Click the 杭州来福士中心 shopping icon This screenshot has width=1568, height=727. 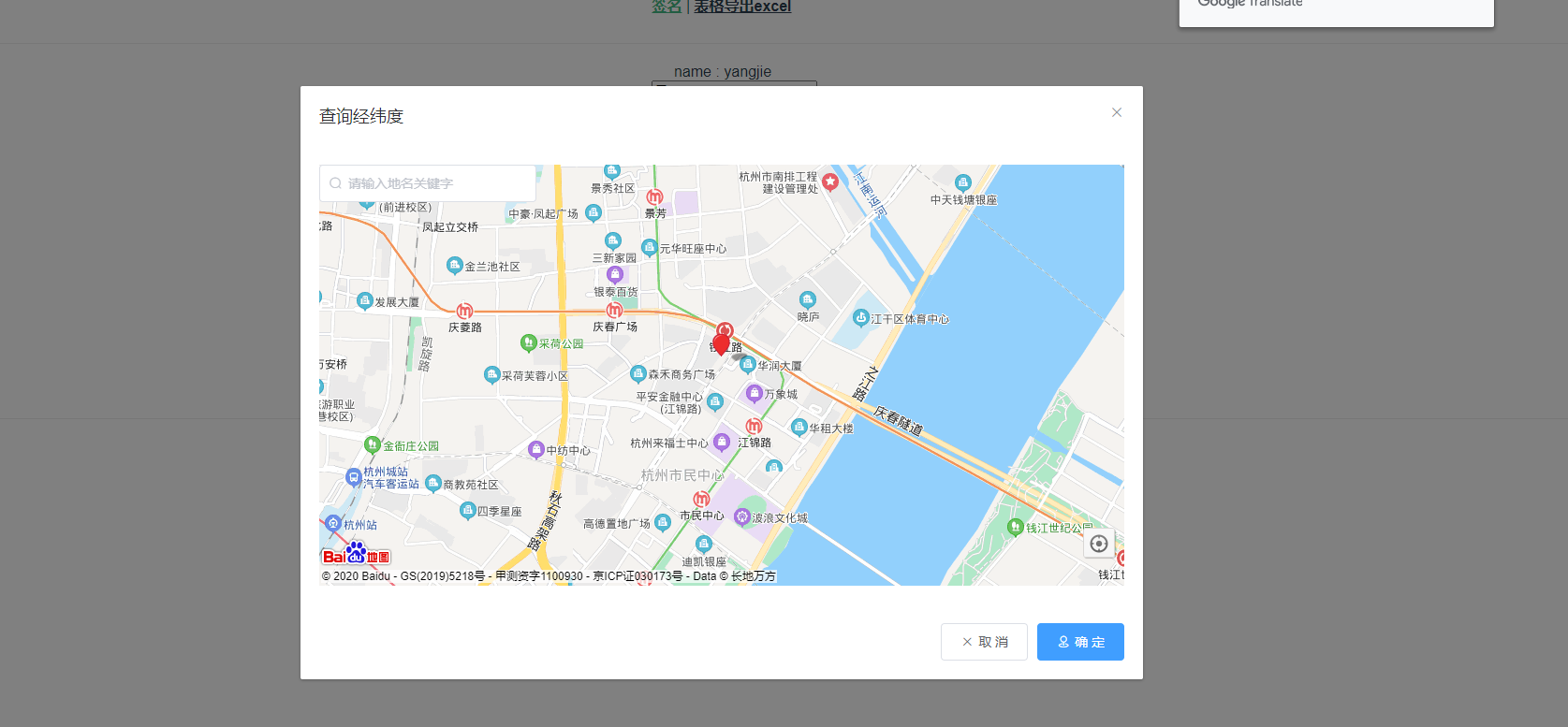coord(722,442)
